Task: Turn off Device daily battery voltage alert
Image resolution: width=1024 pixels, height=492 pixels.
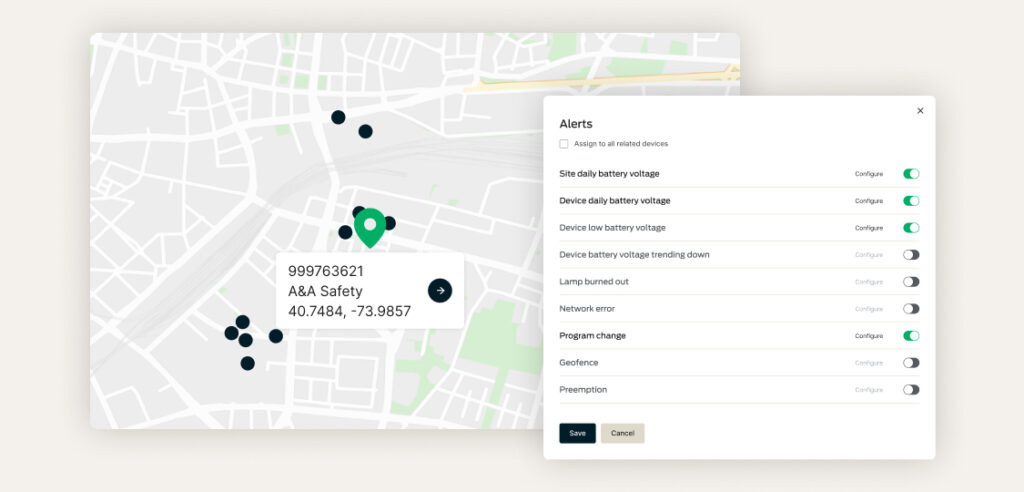Action: coord(911,201)
